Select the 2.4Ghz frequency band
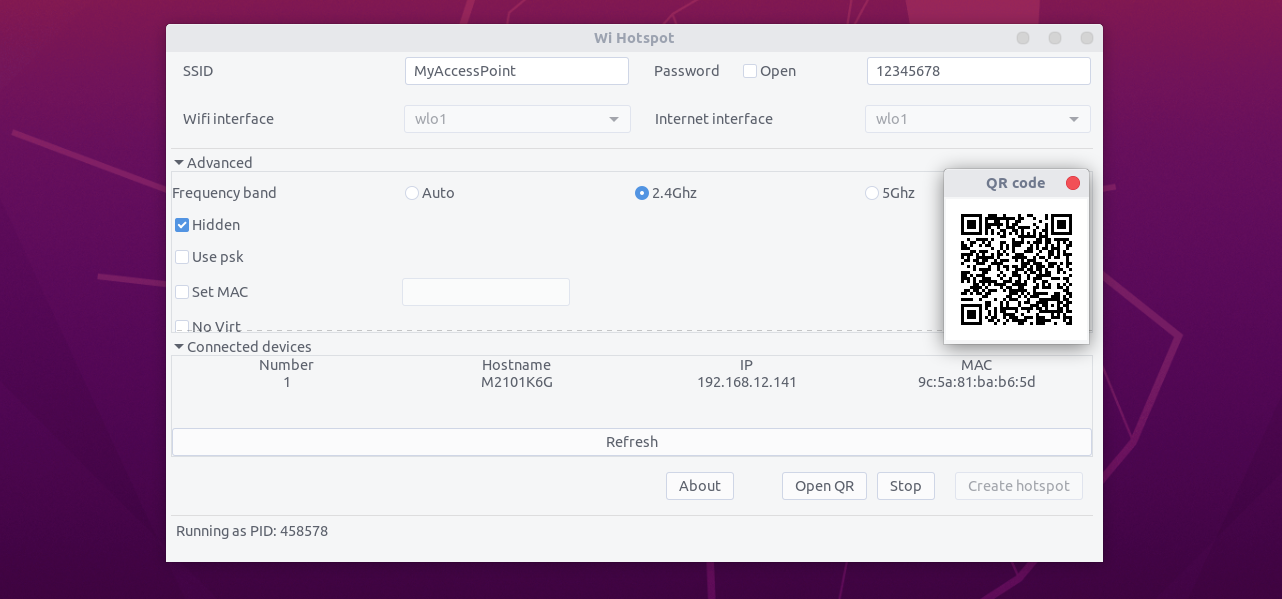Image resolution: width=1282 pixels, height=599 pixels. coord(642,193)
